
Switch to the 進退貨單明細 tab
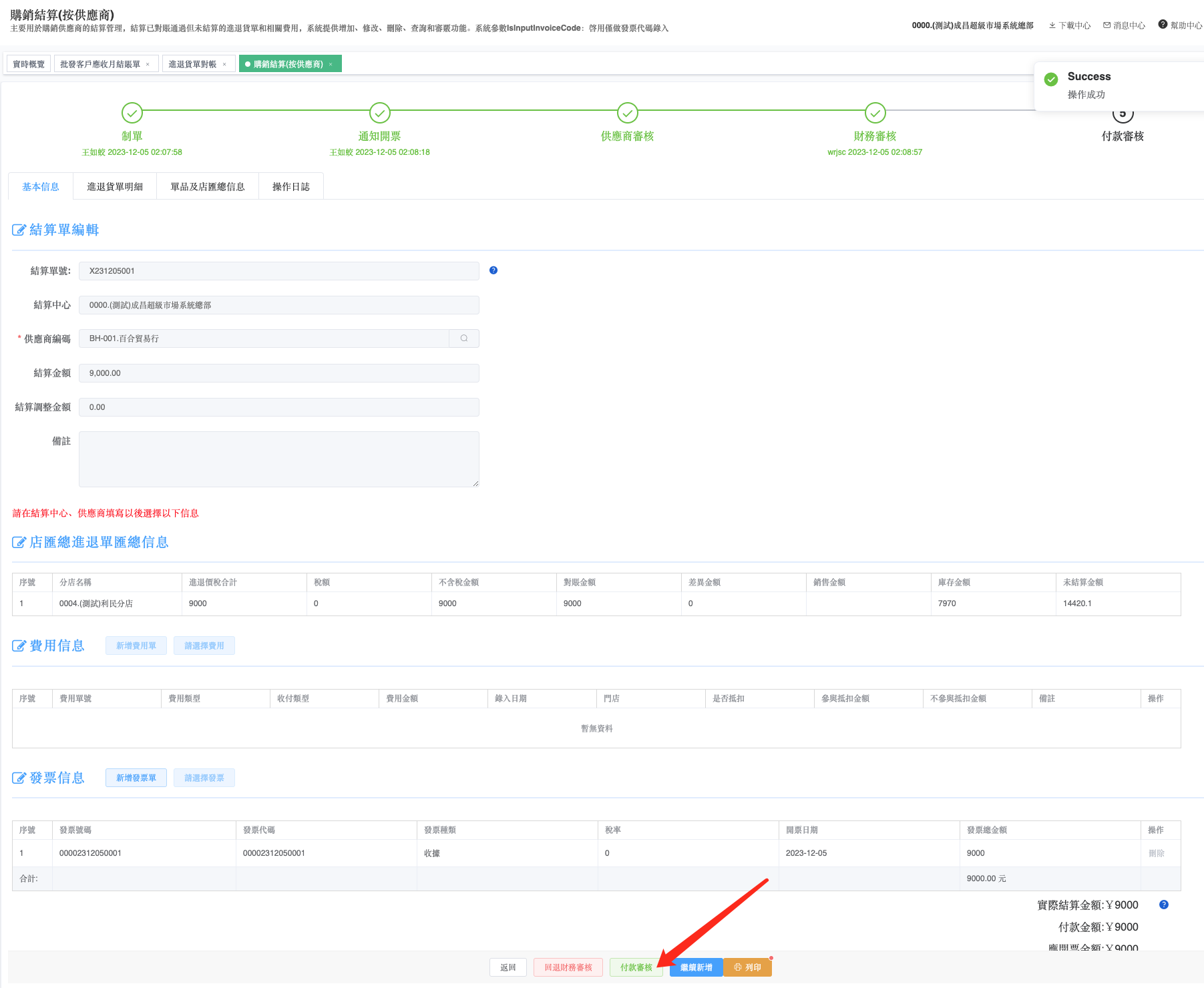(x=115, y=187)
